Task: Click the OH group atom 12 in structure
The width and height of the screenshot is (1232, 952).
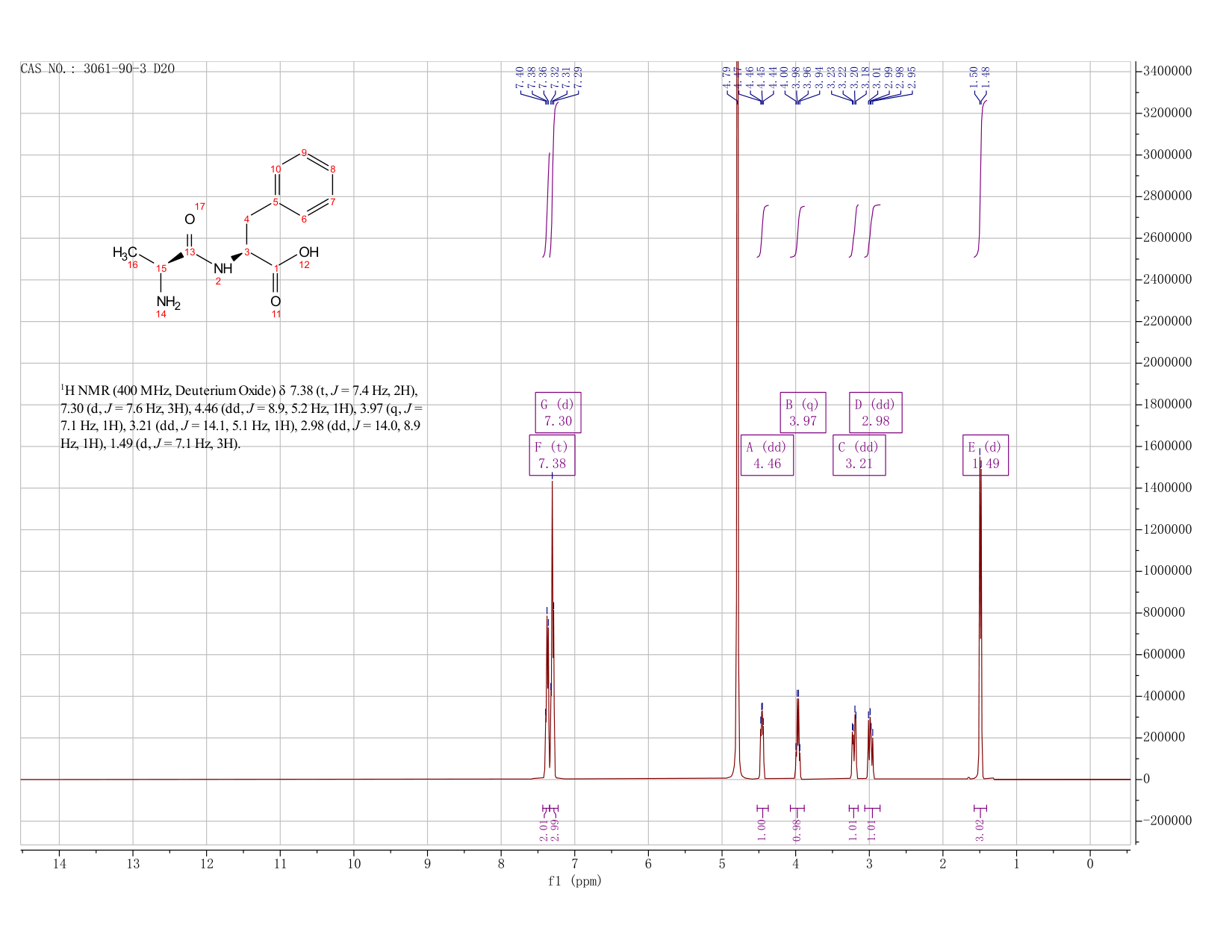Action: pos(308,252)
